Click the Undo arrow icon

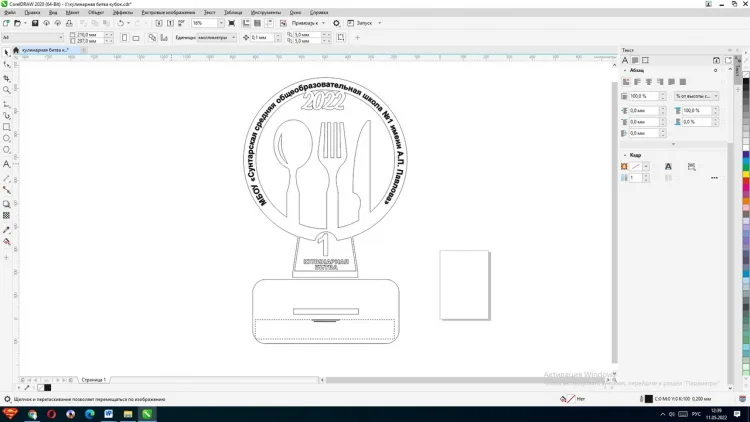click(x=121, y=23)
